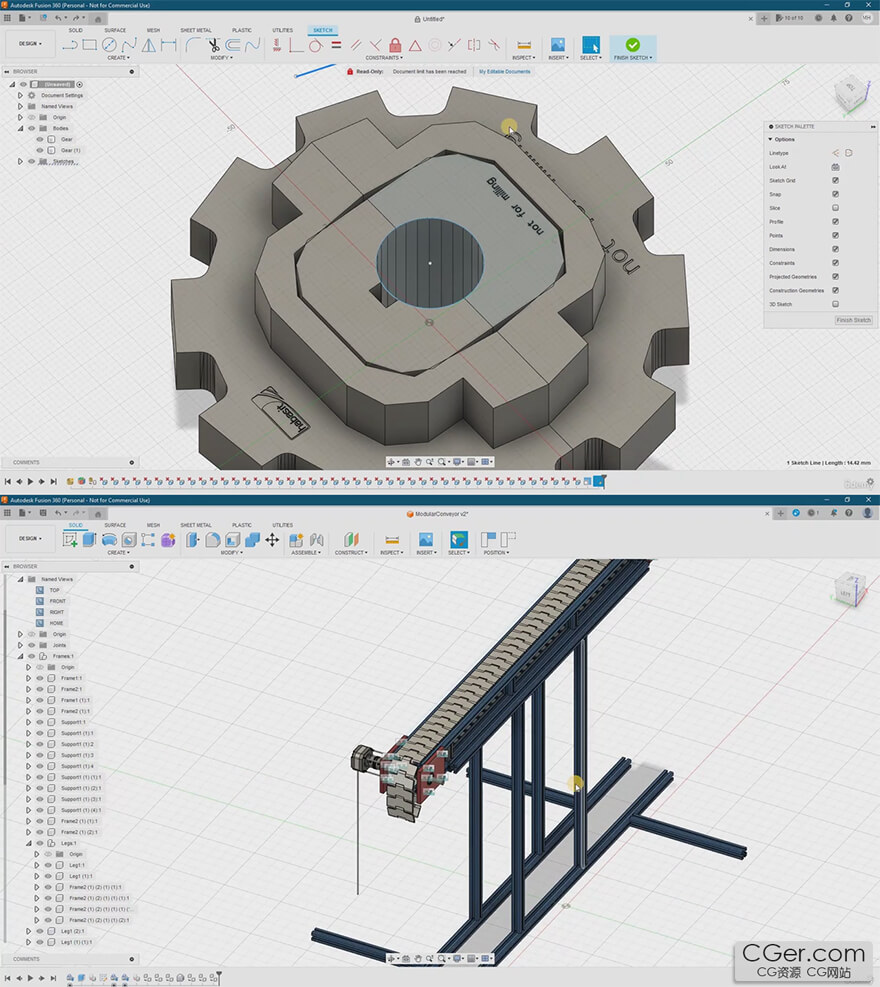Click the Insert image icon in top toolbar
This screenshot has width=880, height=987.
557,45
